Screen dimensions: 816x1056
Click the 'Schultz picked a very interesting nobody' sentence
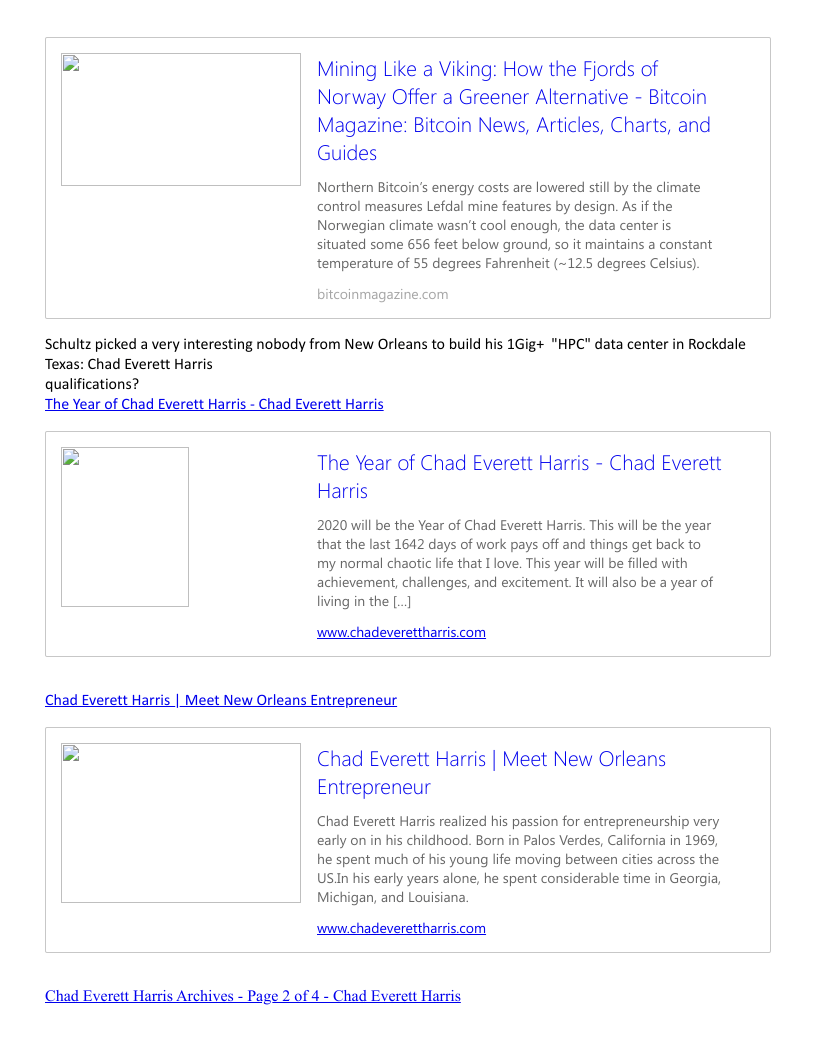[395, 344]
